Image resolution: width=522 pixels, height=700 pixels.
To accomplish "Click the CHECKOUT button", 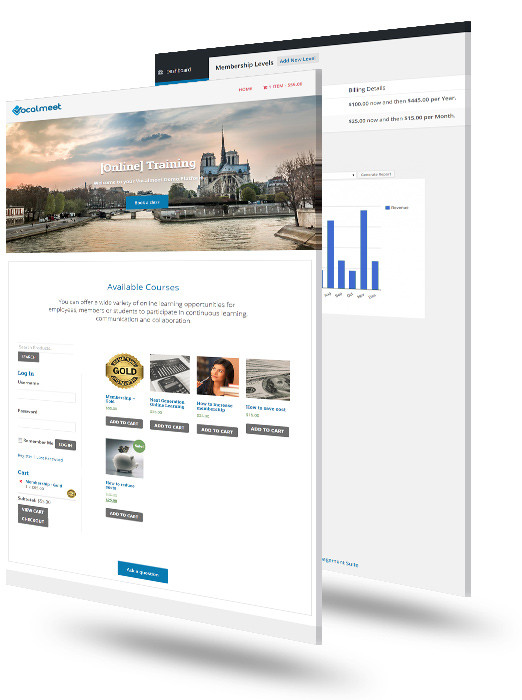I will click(x=33, y=521).
